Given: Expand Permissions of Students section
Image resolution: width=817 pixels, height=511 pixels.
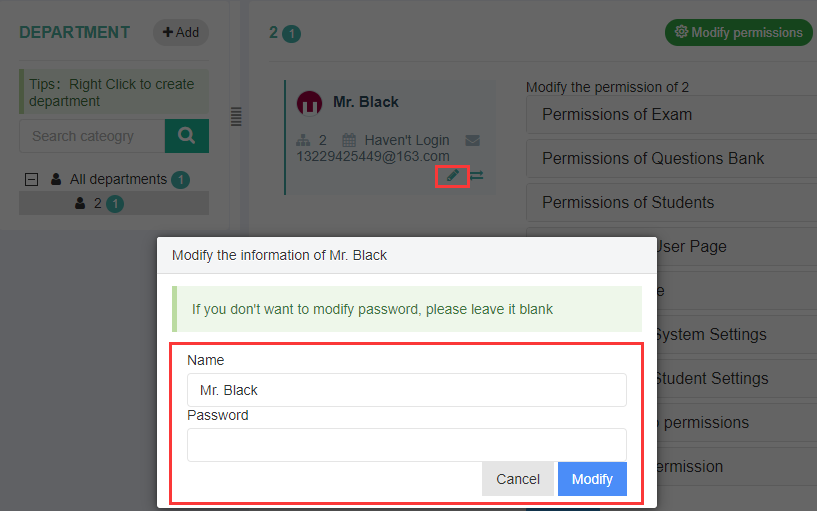Looking at the screenshot, I should point(672,203).
